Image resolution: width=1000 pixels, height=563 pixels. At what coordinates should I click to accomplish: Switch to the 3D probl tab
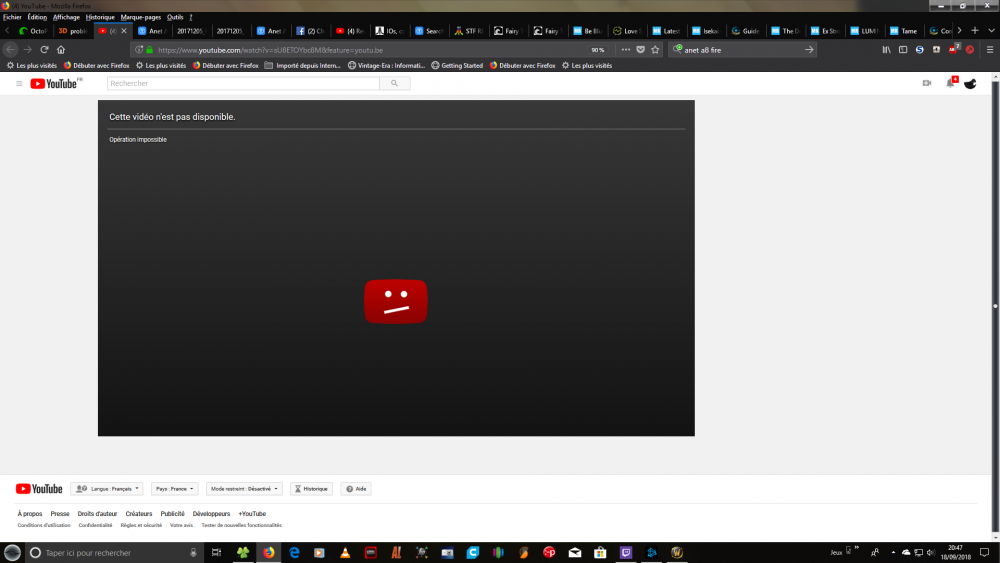pyautogui.click(x=73, y=31)
